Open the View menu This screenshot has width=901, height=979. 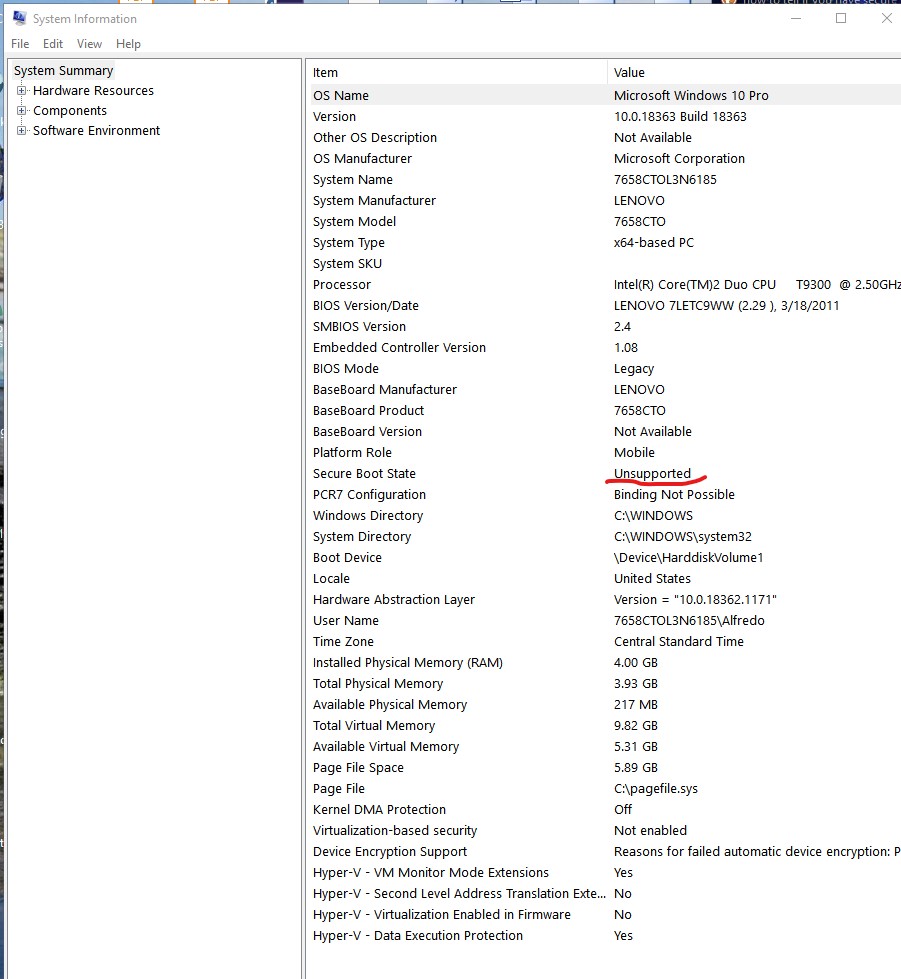pos(89,44)
